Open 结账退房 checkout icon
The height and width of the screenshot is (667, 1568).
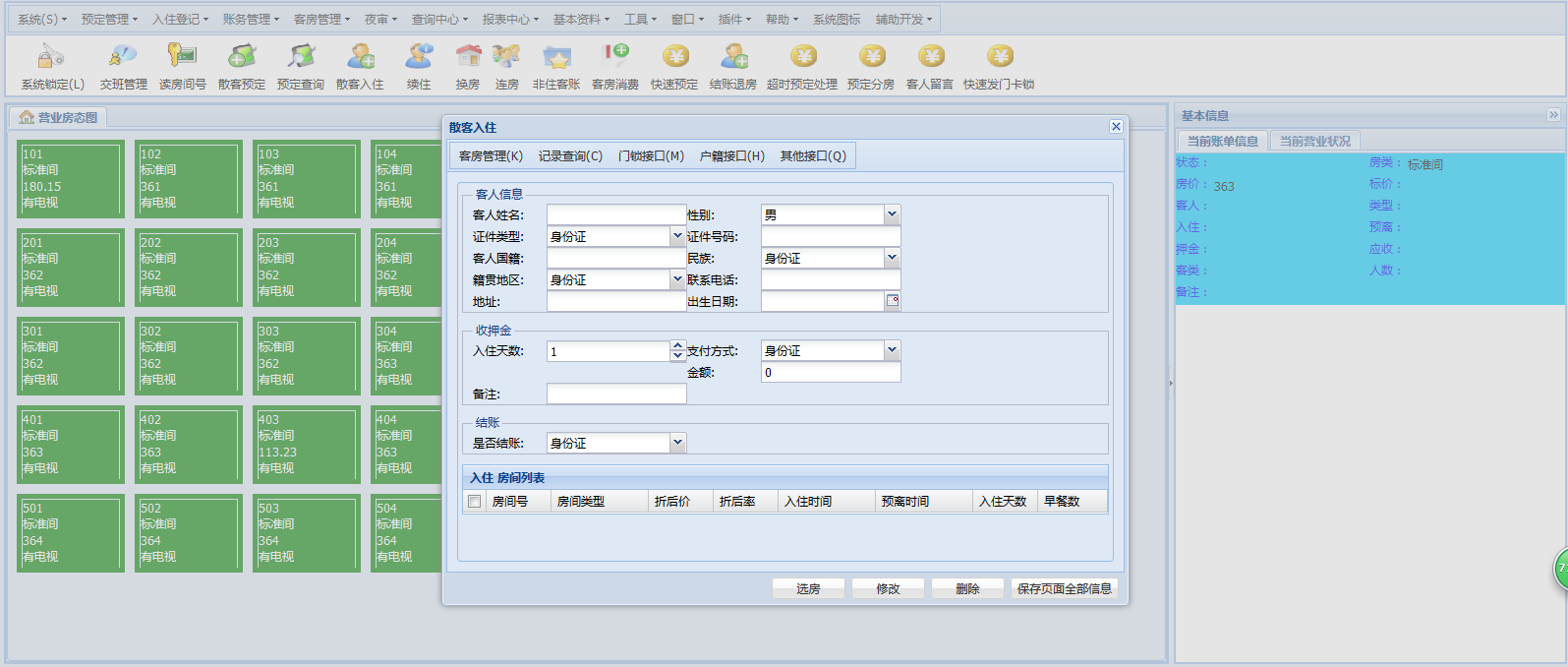[733, 57]
